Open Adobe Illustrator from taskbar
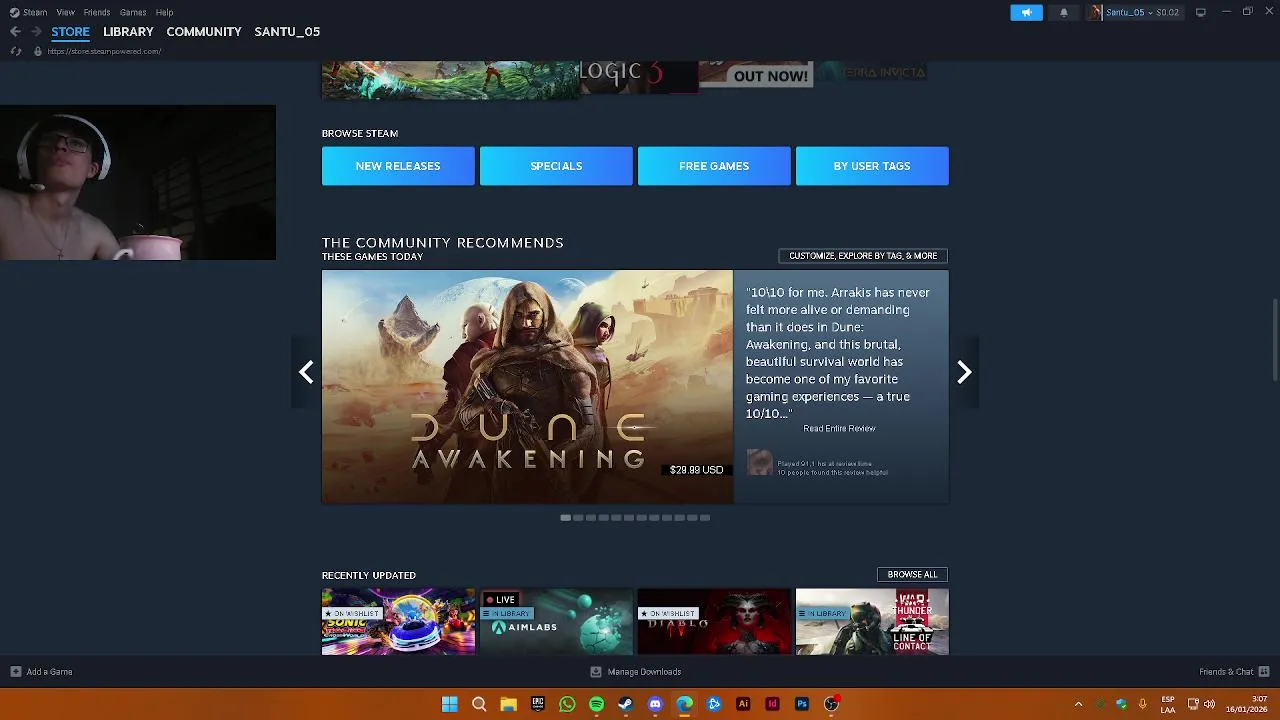The height and width of the screenshot is (720, 1280). tap(743, 704)
